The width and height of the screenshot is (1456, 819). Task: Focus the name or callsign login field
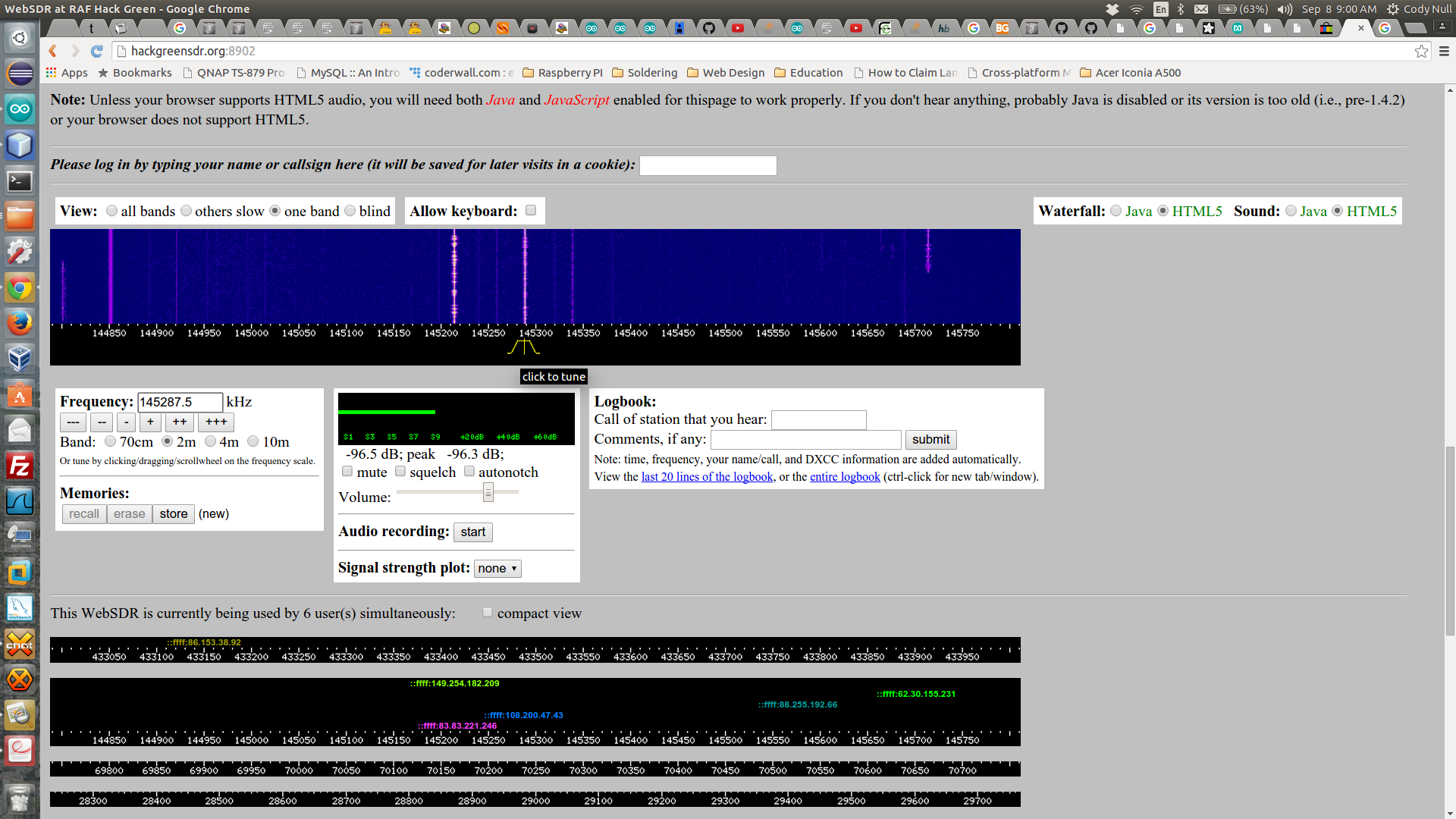pos(708,165)
